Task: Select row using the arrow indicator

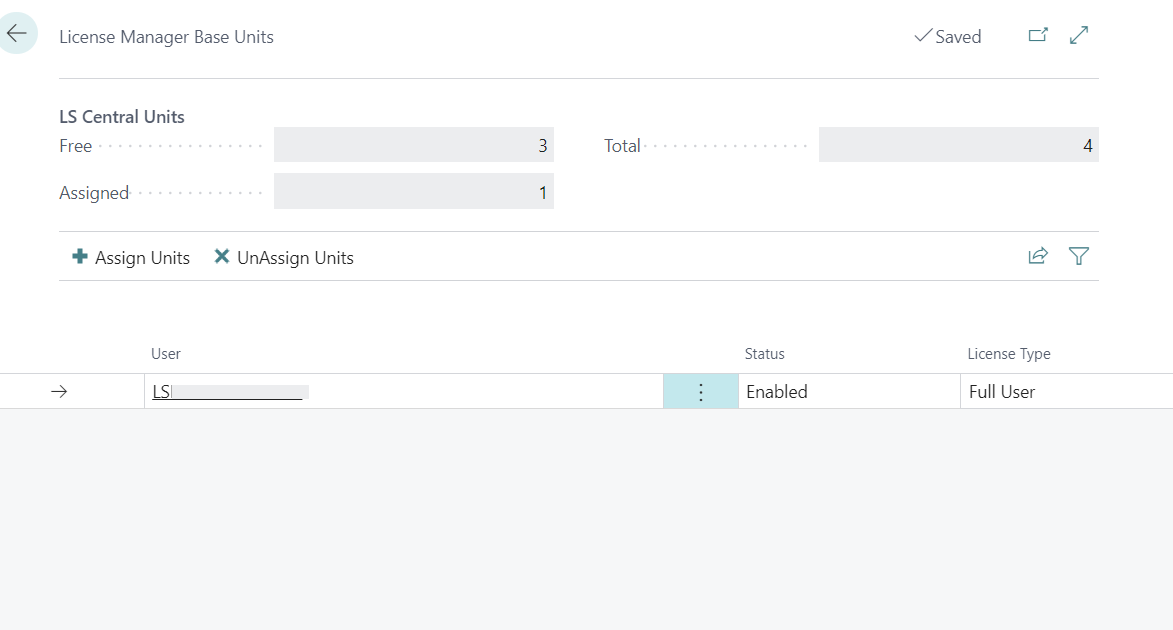Action: coord(59,392)
